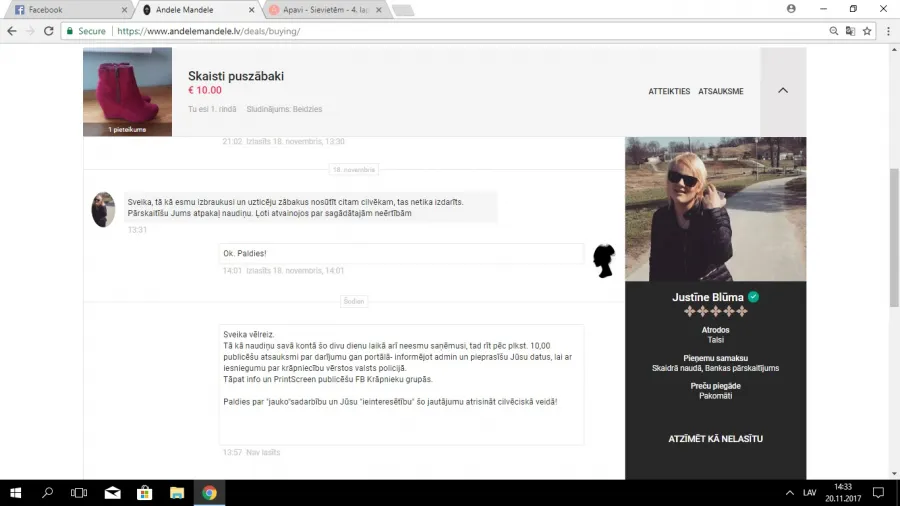Show hidden tray icons chevron
The height and width of the screenshot is (506, 900).
point(790,493)
